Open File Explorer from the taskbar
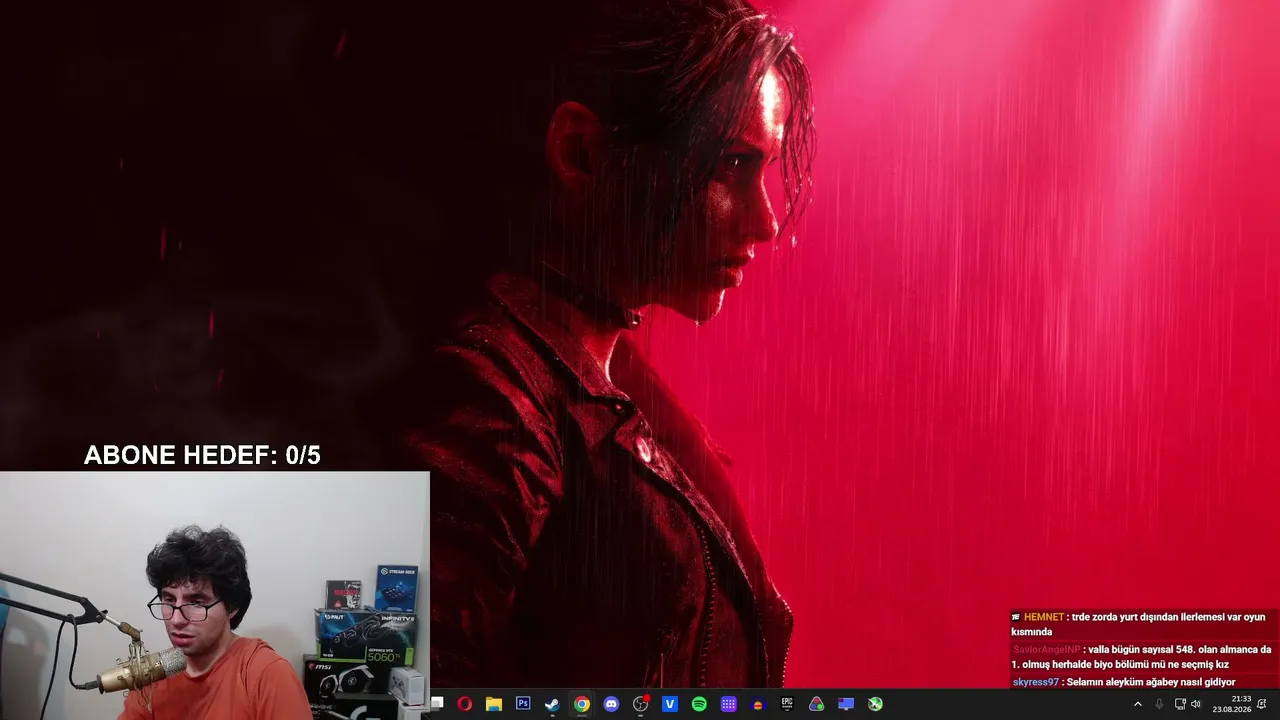Viewport: 1280px width, 720px height. [493, 704]
